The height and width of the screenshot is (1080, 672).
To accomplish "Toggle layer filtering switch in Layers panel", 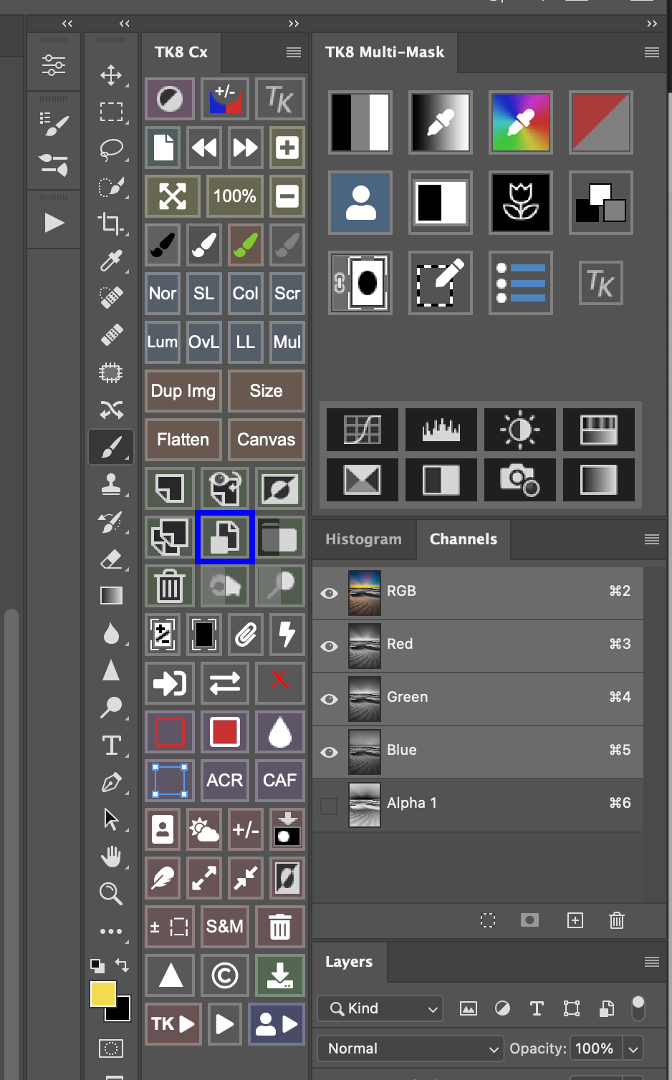I will (638, 1008).
